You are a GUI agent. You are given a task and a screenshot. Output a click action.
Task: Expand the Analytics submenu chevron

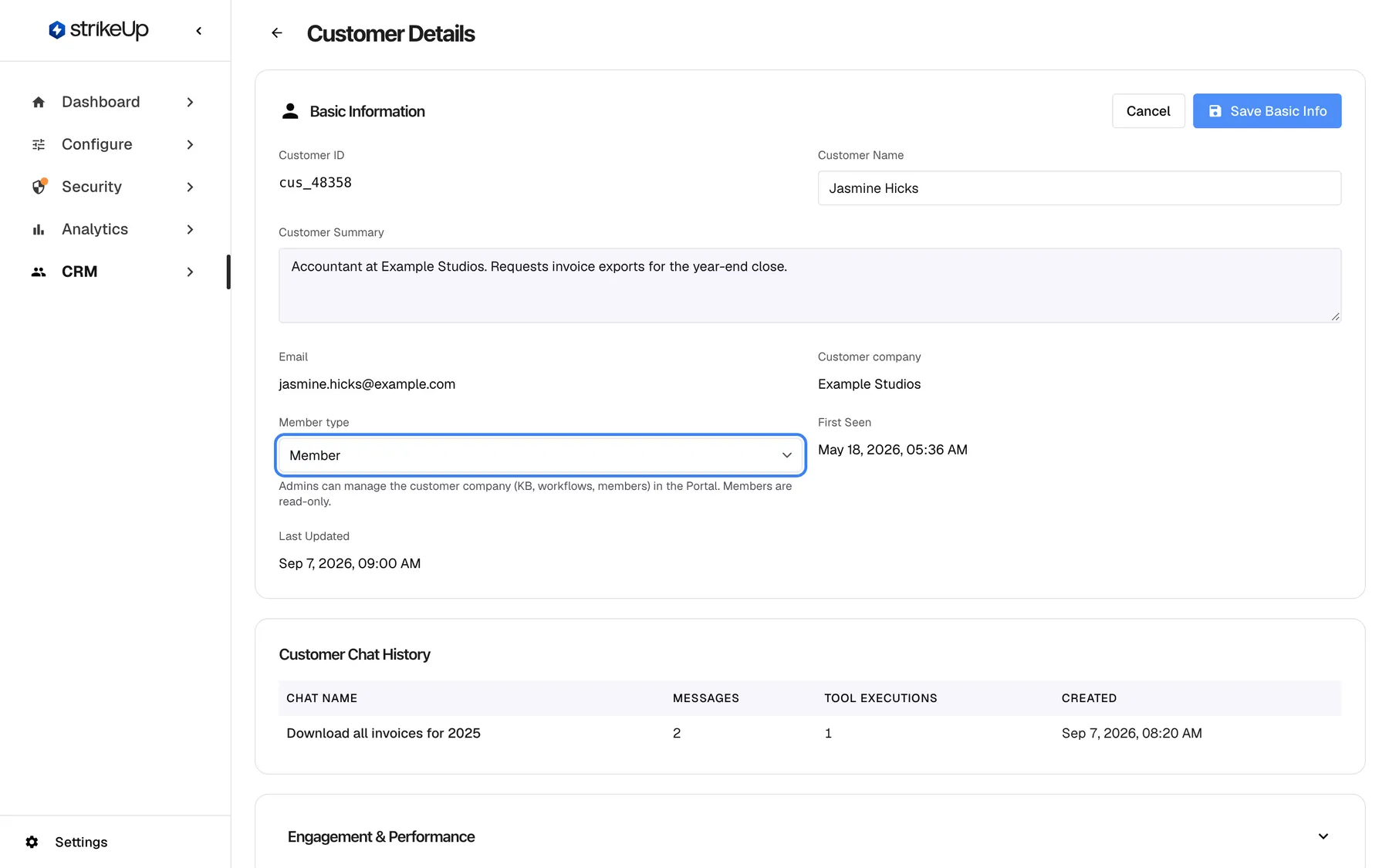(190, 229)
